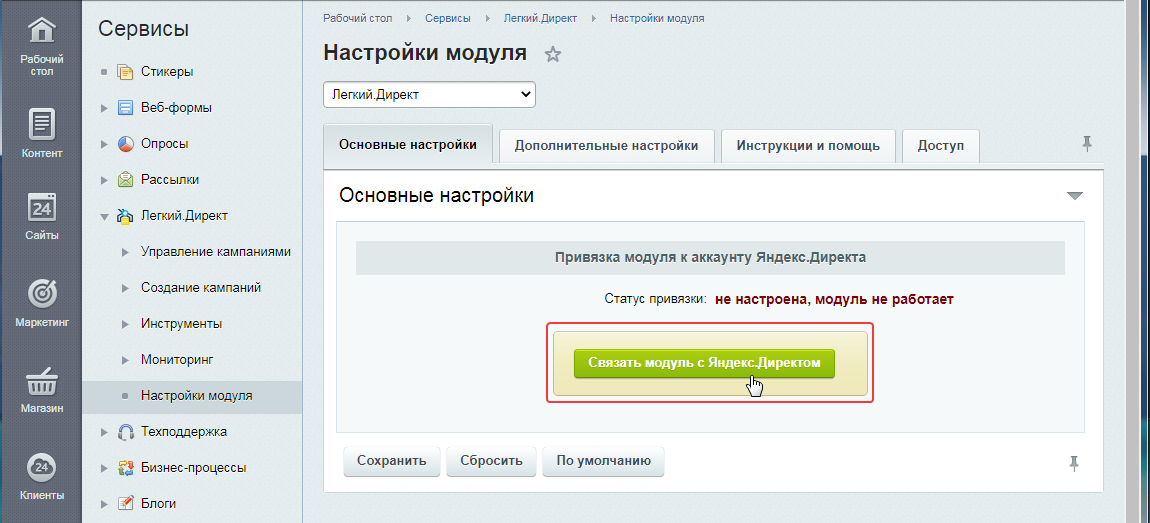The height and width of the screenshot is (523, 1150).
Task: Open Инструменты menu item
Action: (182, 323)
